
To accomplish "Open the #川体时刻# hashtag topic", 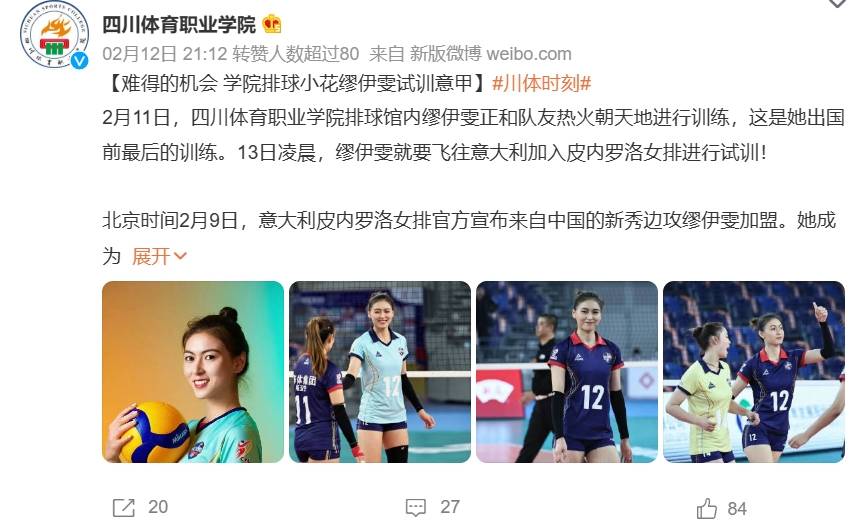I will pyautogui.click(x=541, y=84).
